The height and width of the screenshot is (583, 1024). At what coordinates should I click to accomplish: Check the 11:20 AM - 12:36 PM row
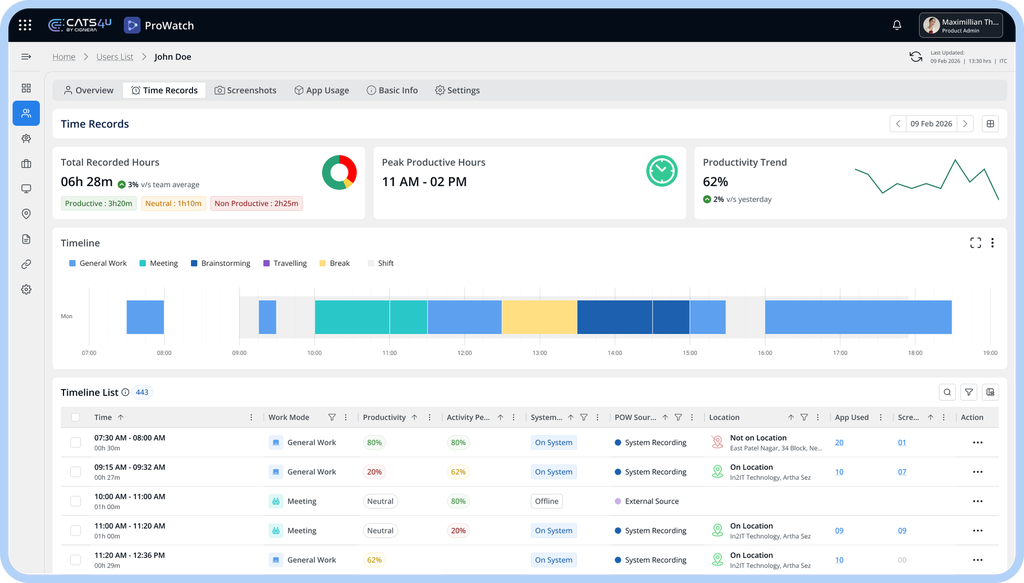(75, 560)
